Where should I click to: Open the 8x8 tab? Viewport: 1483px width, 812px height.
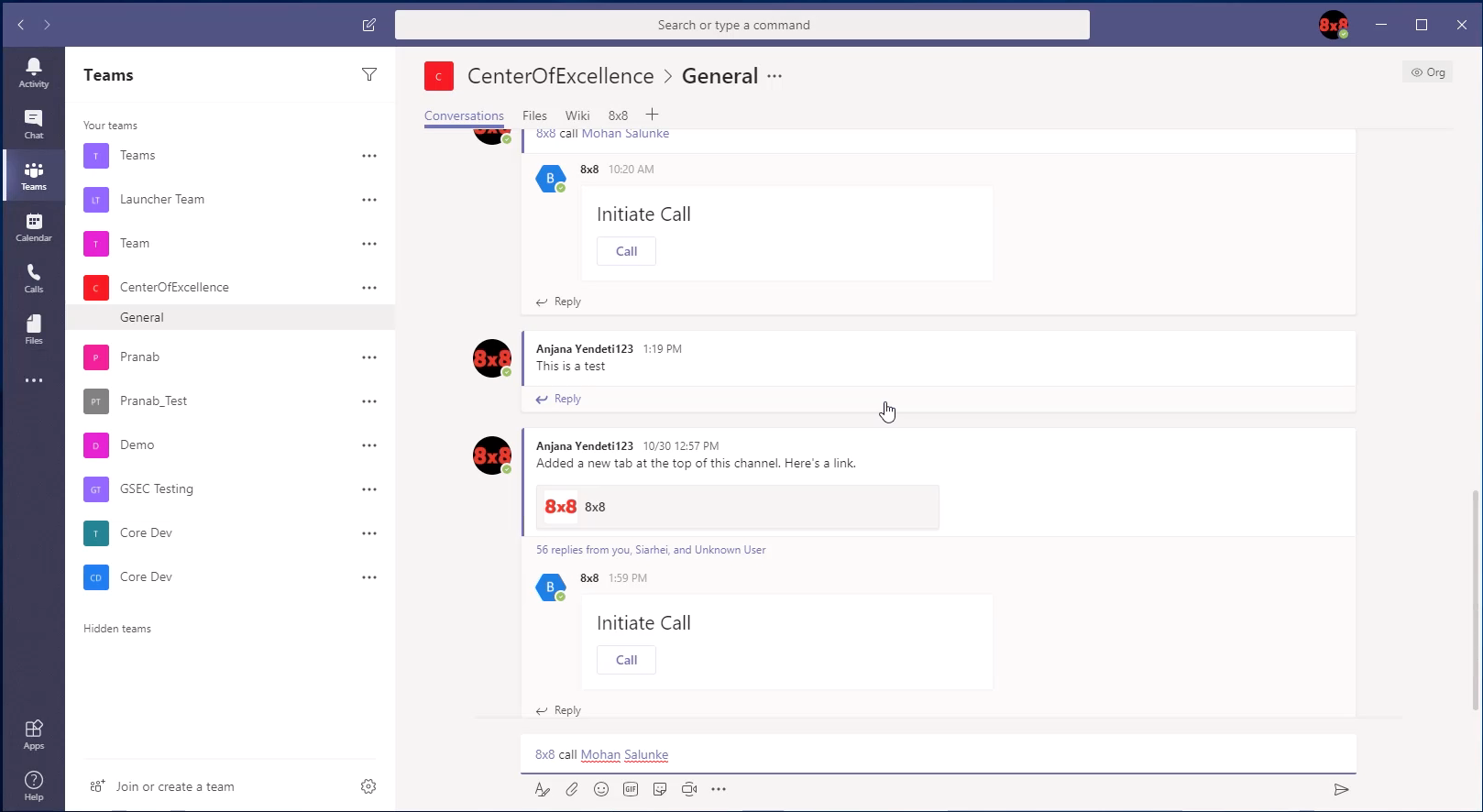618,115
